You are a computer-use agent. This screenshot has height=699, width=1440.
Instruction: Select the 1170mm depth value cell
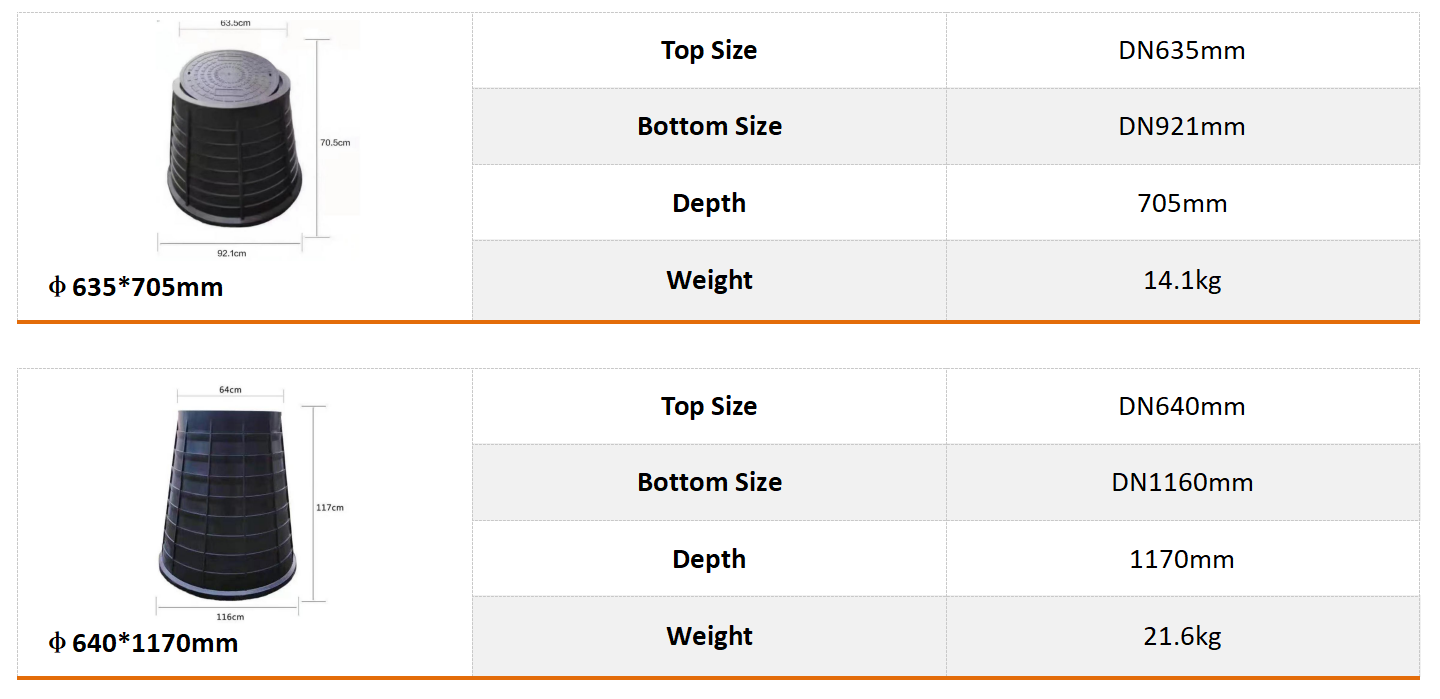tap(1182, 559)
